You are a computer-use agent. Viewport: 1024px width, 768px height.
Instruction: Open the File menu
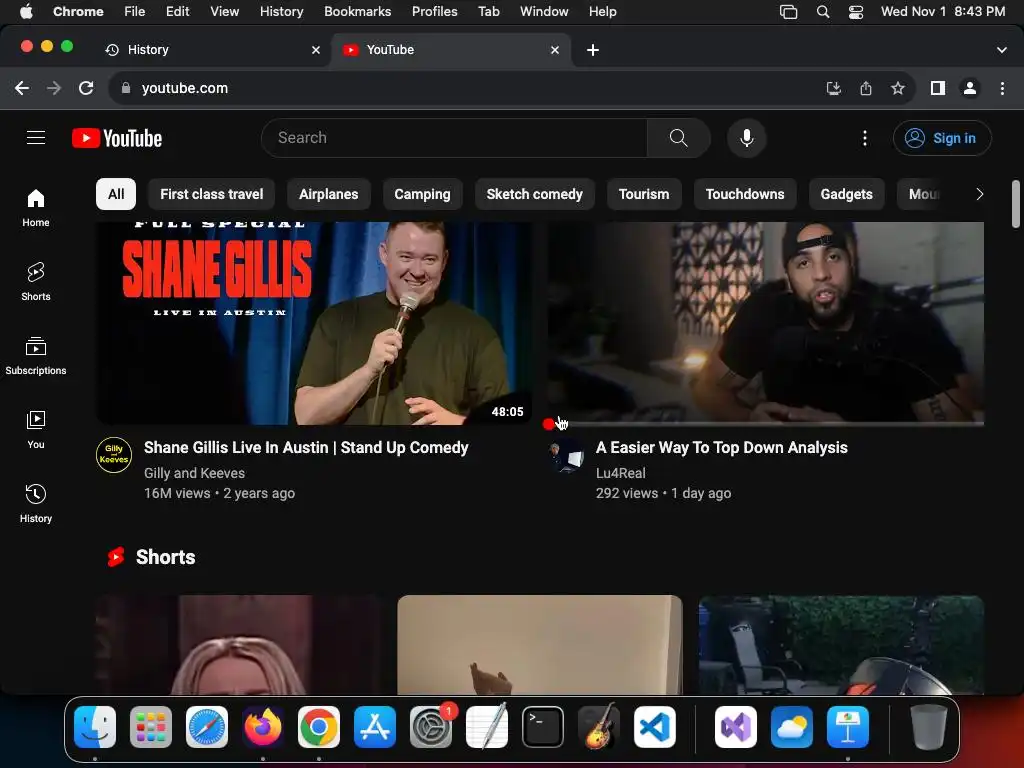pyautogui.click(x=135, y=12)
